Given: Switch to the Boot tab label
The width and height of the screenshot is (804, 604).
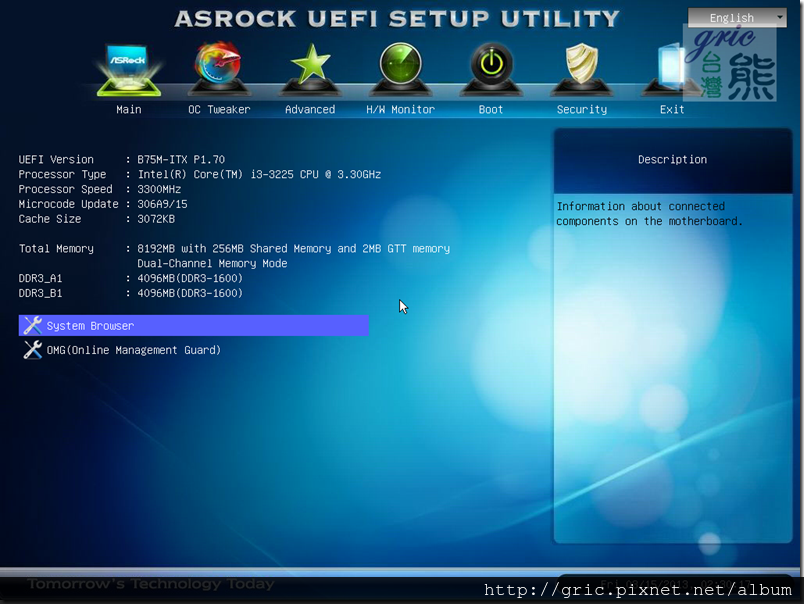Looking at the screenshot, I should click(x=491, y=109).
